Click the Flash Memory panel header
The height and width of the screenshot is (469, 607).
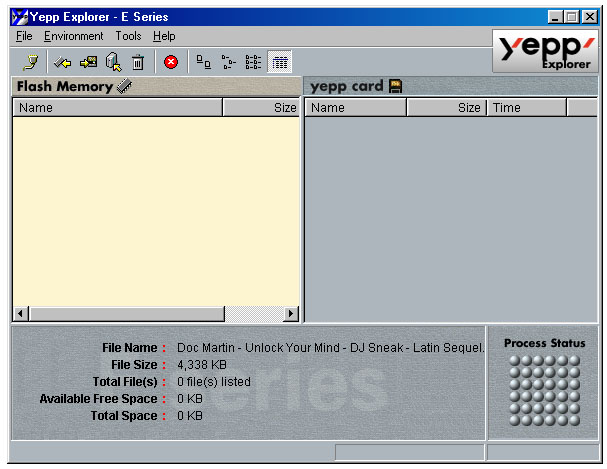(x=156, y=86)
